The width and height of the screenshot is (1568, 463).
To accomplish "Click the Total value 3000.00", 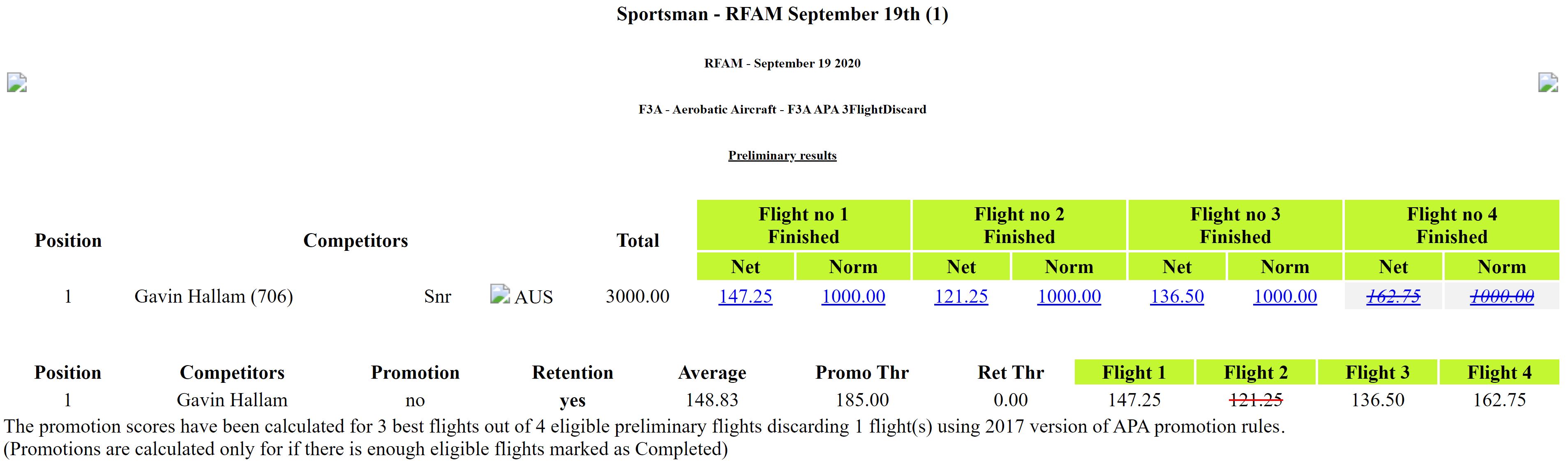I will click(x=637, y=296).
